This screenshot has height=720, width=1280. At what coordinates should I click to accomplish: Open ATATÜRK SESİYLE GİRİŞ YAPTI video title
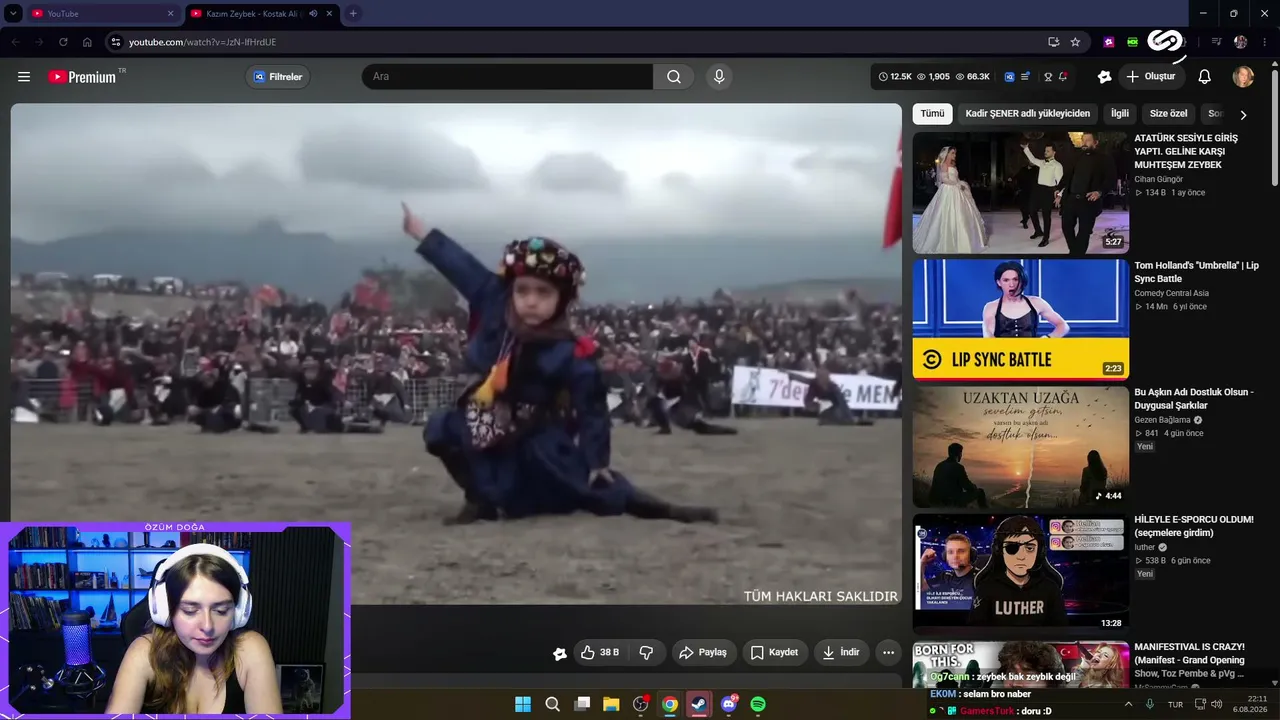coord(1186,152)
